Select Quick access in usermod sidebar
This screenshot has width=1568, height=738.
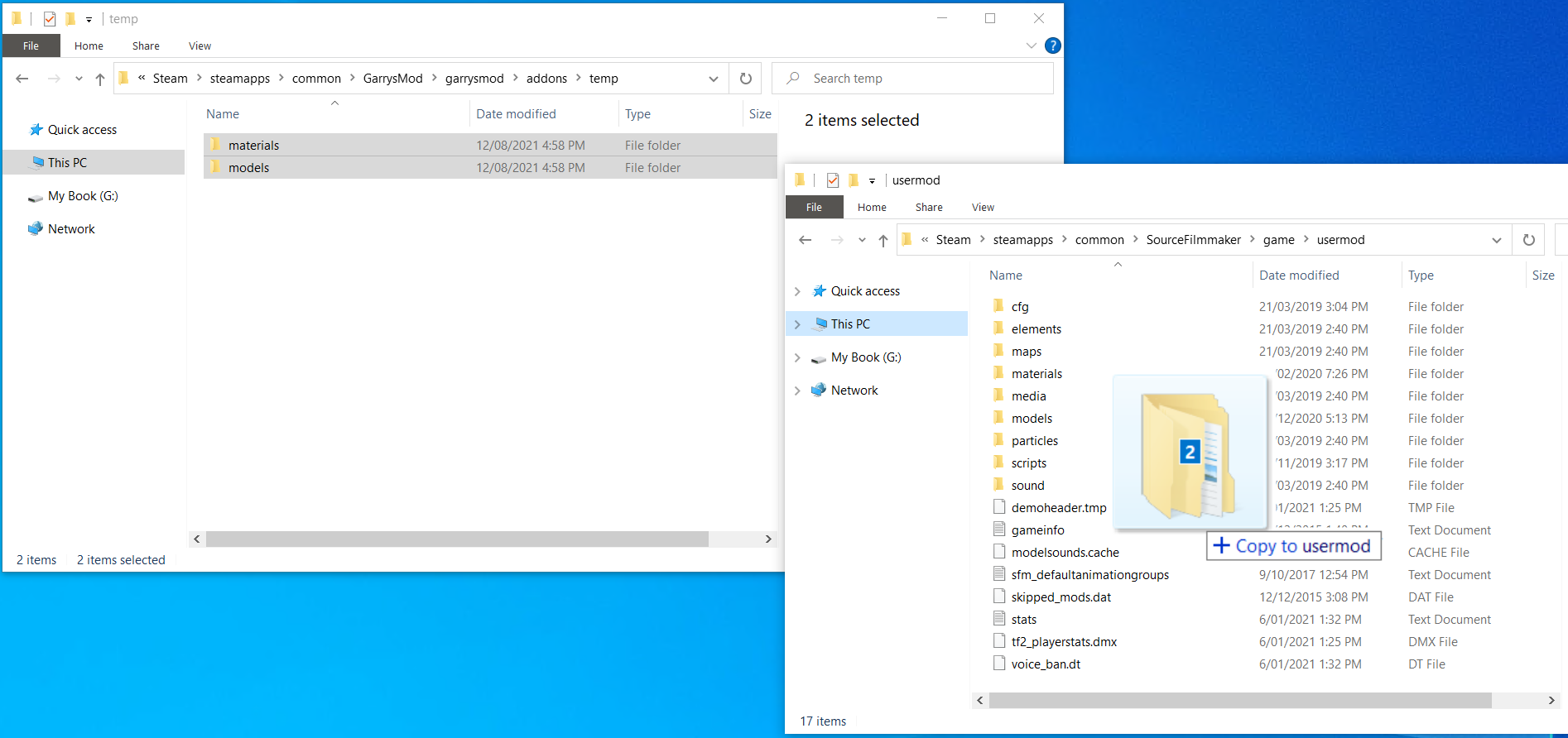865,291
